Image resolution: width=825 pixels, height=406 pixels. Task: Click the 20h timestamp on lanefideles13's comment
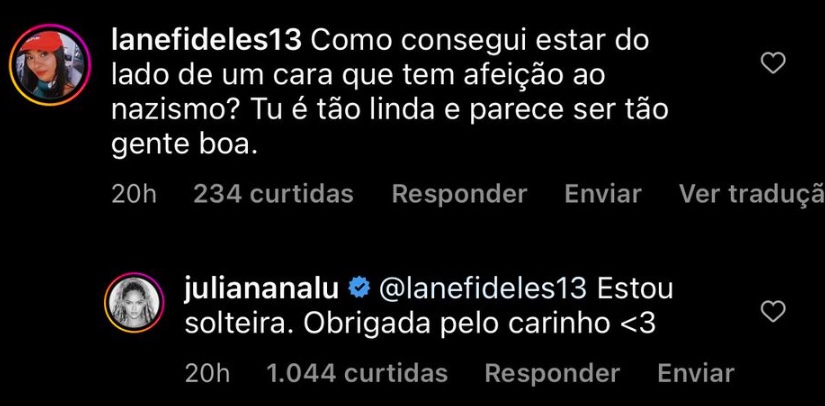coord(134,194)
